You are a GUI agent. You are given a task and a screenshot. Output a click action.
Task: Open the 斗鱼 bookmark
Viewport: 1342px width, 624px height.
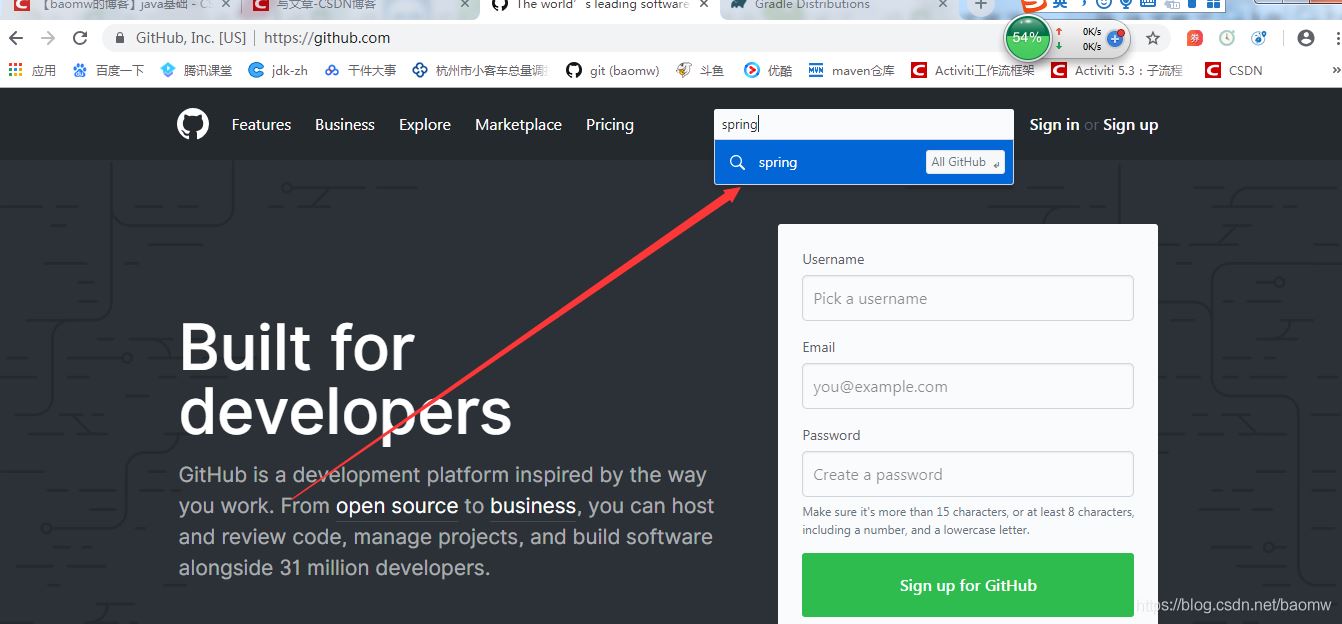click(x=700, y=70)
